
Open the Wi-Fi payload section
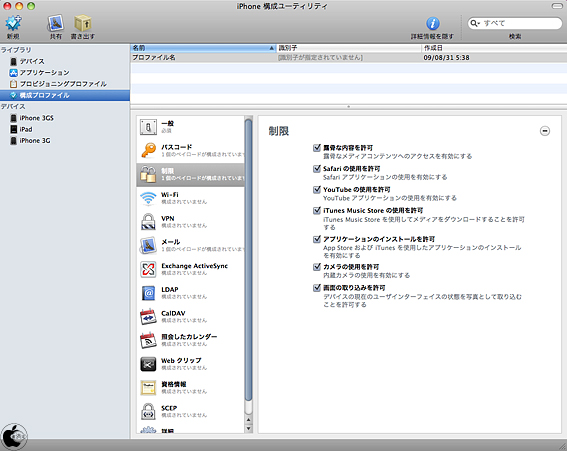coord(191,198)
